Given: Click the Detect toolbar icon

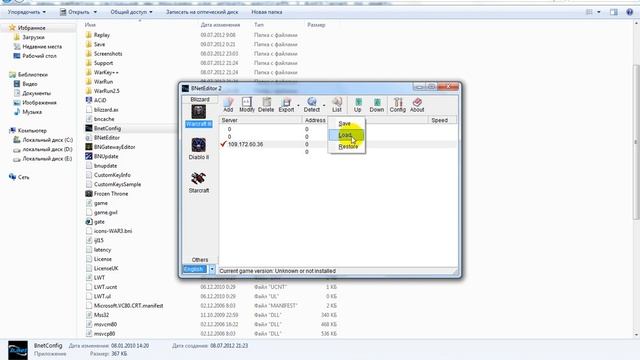Looking at the screenshot, I should click(312, 105).
